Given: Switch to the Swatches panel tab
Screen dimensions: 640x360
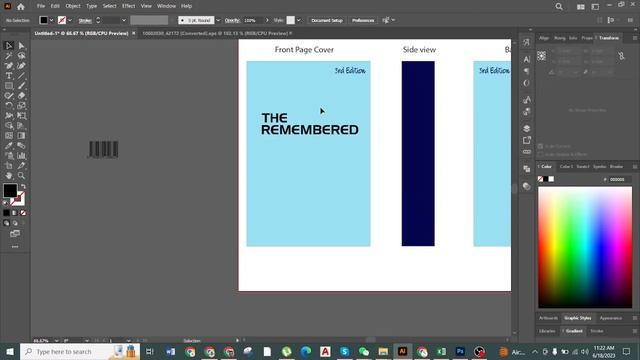Looking at the screenshot, I should tap(582, 167).
